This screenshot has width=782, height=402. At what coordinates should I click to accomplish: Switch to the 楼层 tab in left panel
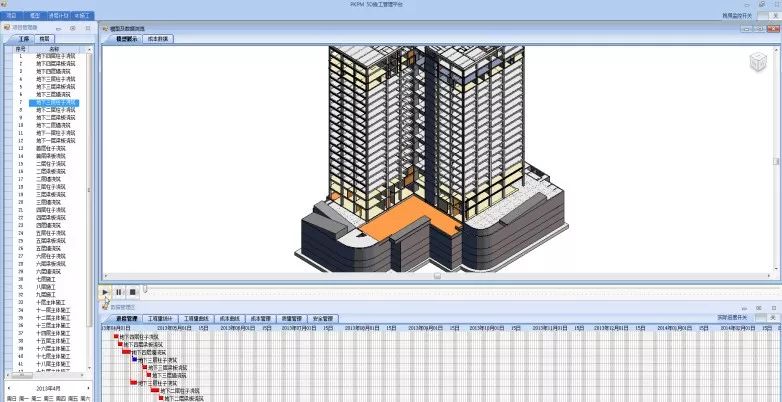point(44,39)
